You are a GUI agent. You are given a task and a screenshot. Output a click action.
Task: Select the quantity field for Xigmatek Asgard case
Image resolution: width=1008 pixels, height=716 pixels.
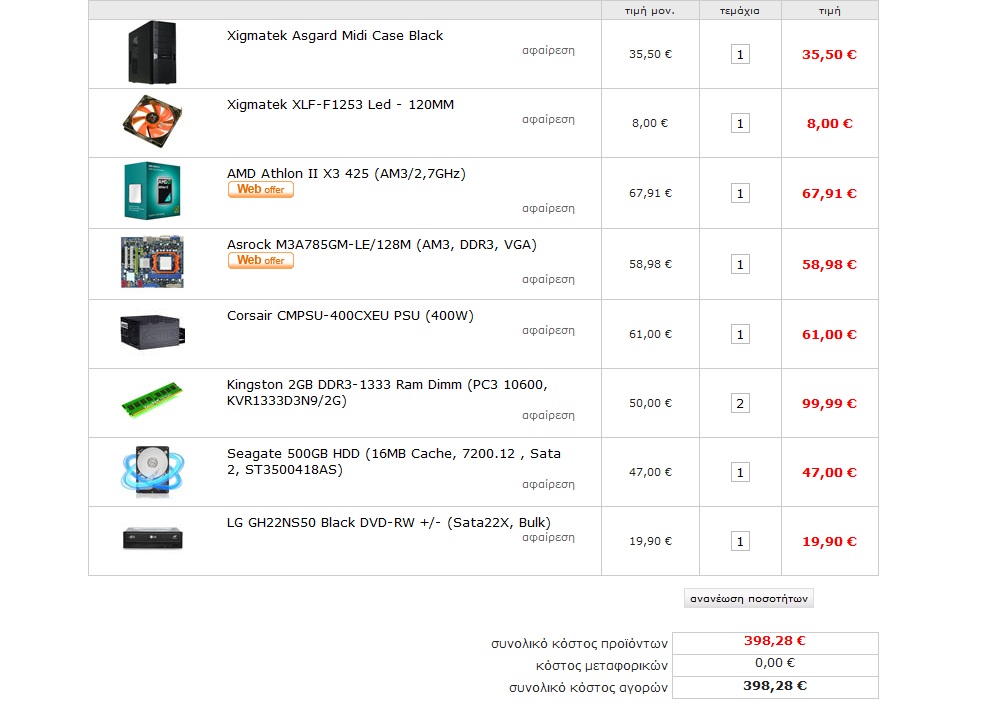(x=740, y=55)
